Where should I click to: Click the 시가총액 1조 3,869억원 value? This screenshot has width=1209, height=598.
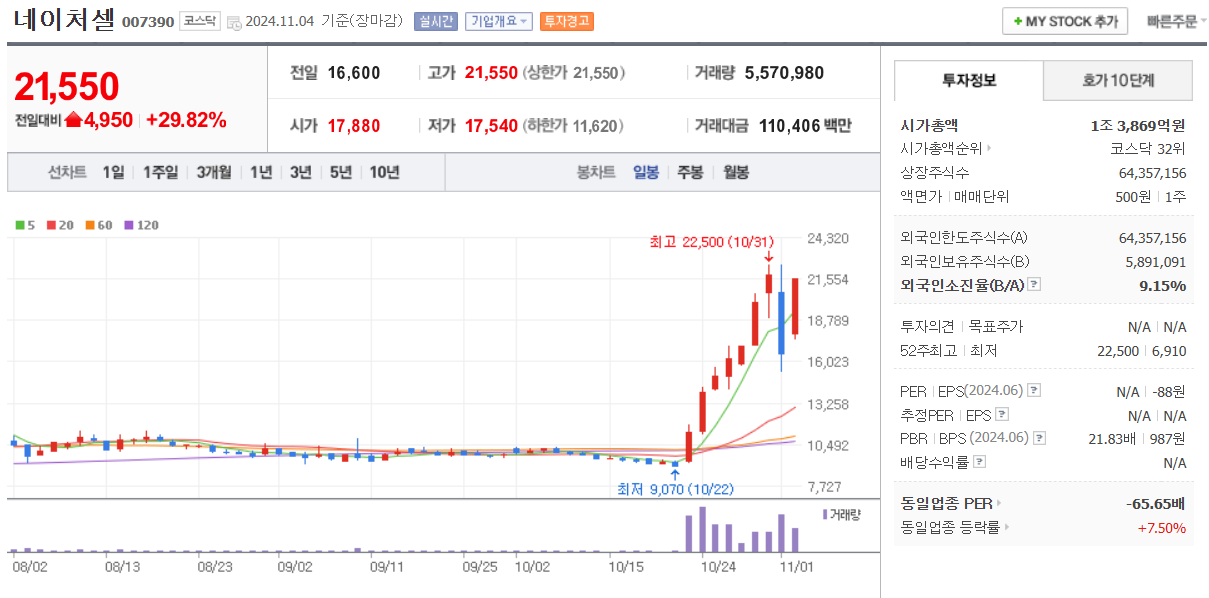[1138, 126]
